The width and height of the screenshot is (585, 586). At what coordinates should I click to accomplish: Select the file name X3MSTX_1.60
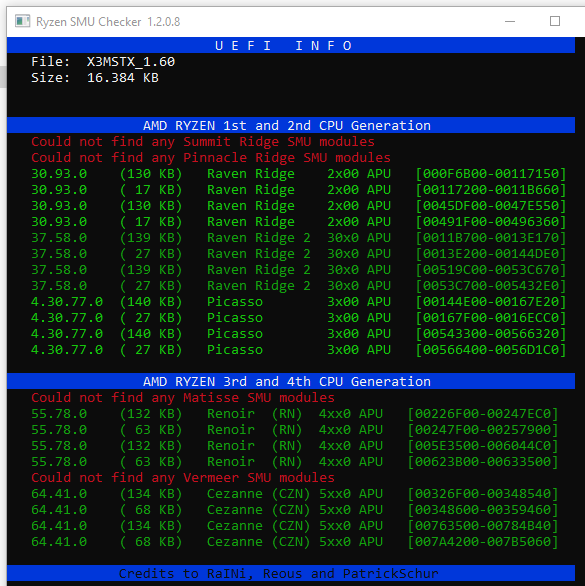click(x=131, y=62)
